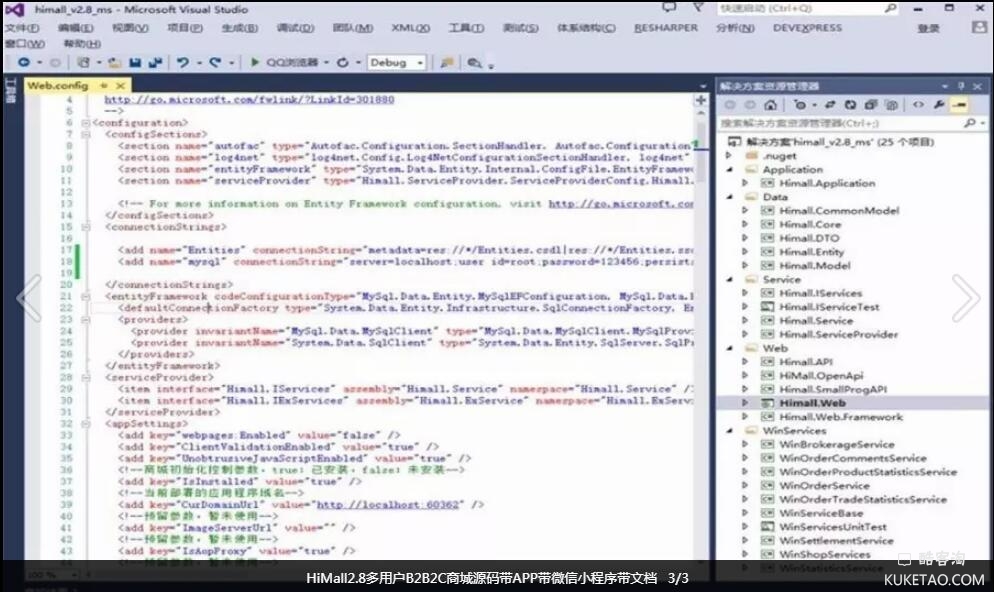
Task: Select Himall.Web project in the tree
Action: pyautogui.click(x=812, y=403)
